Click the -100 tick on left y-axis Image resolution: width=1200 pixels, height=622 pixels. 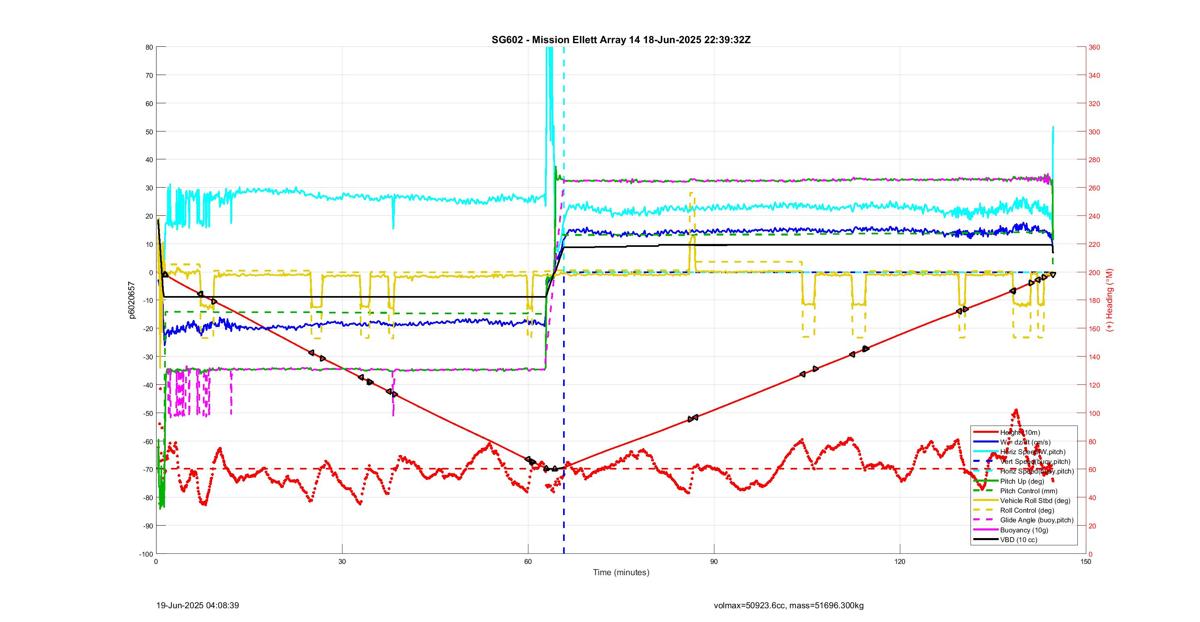click(x=145, y=554)
